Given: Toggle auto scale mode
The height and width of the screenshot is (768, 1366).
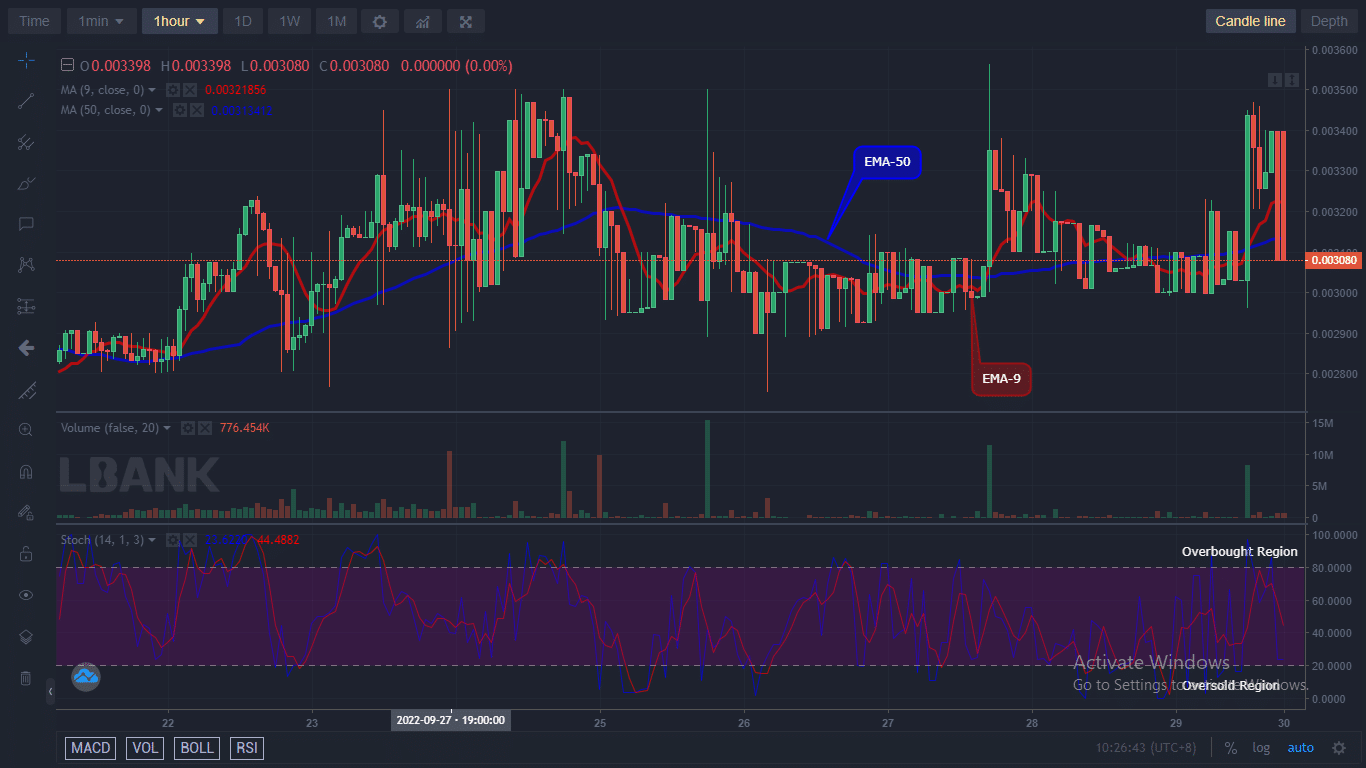Looking at the screenshot, I should click(x=1300, y=748).
